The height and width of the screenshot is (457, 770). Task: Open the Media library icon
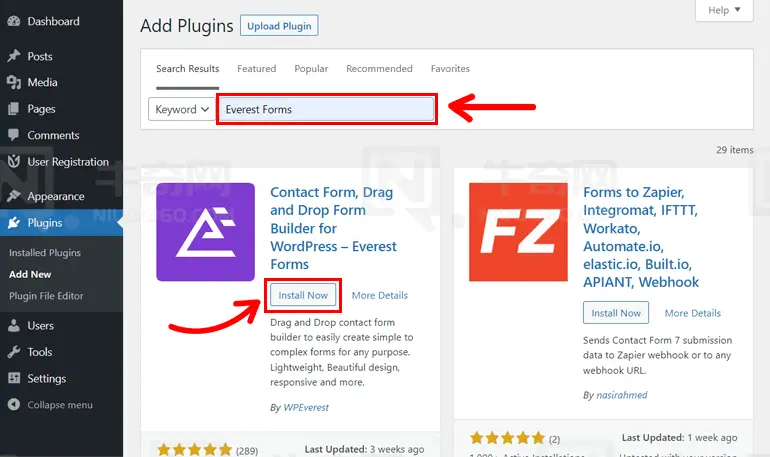click(14, 82)
